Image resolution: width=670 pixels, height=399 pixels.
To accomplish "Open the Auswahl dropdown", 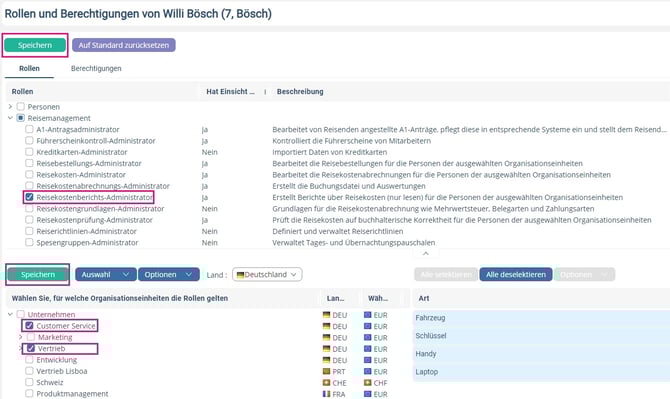I will [x=106, y=275].
